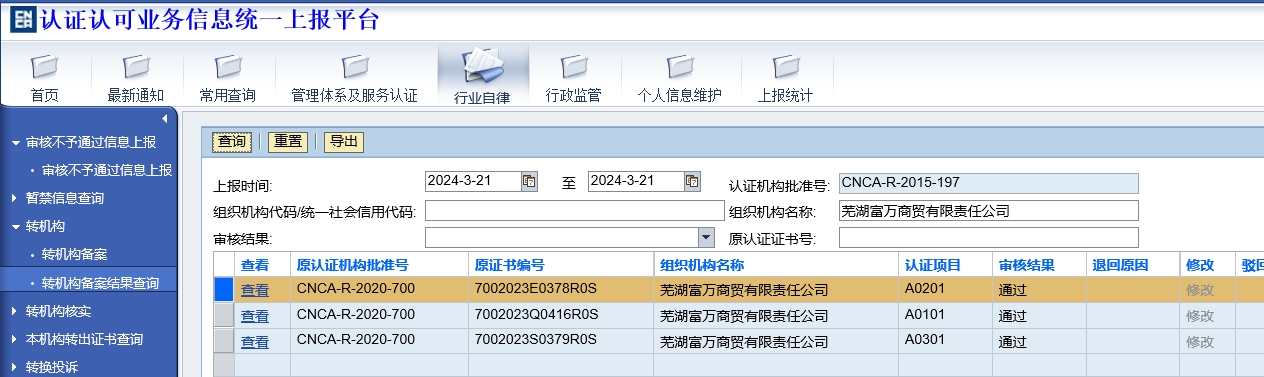Open 转机构备案结果查询 sub-item
The height and width of the screenshot is (377, 1264).
(x=100, y=283)
